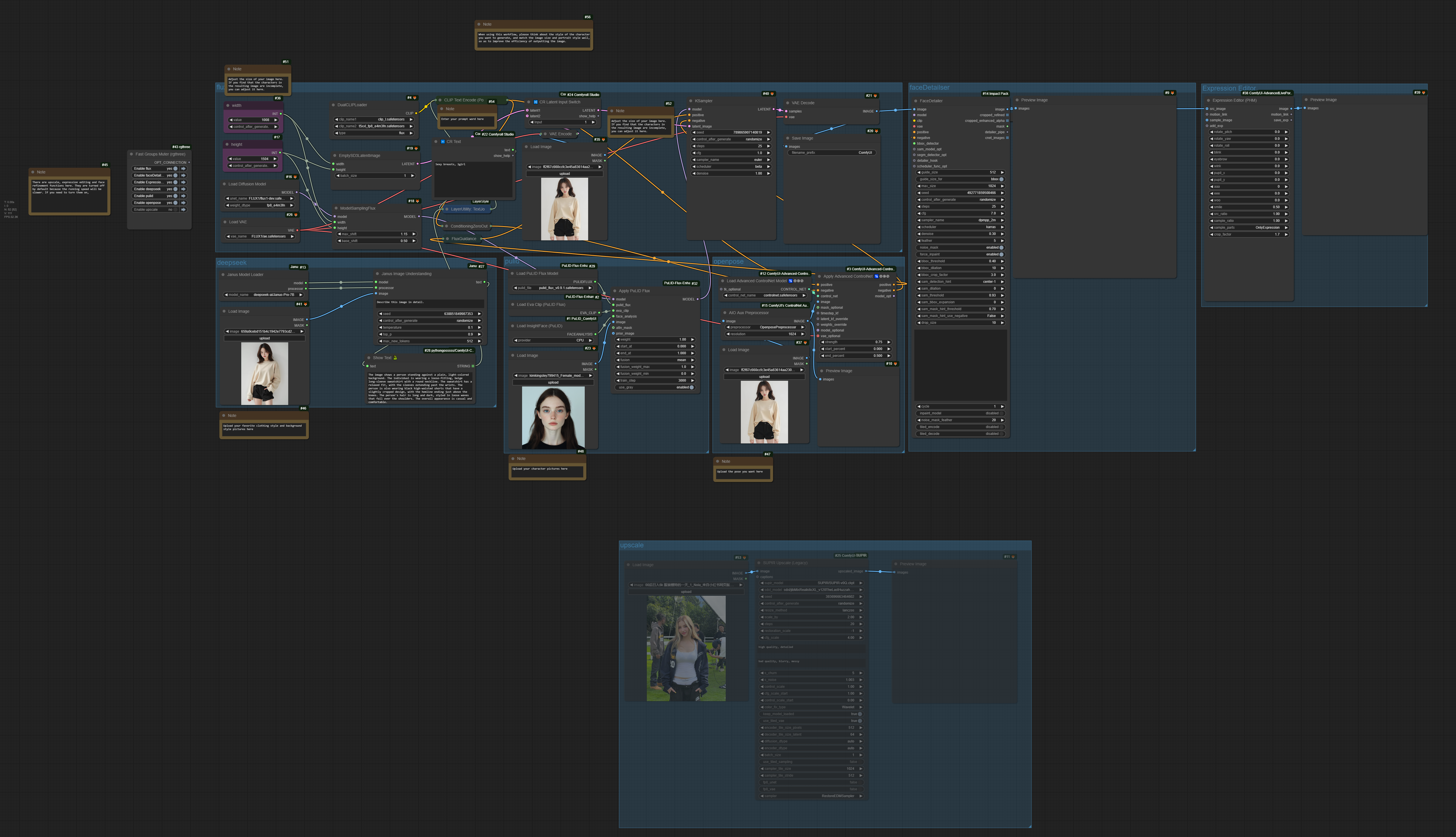1456x837 pixels.
Task: Go to faceDetailer group arrow icon
Action: click(183, 175)
